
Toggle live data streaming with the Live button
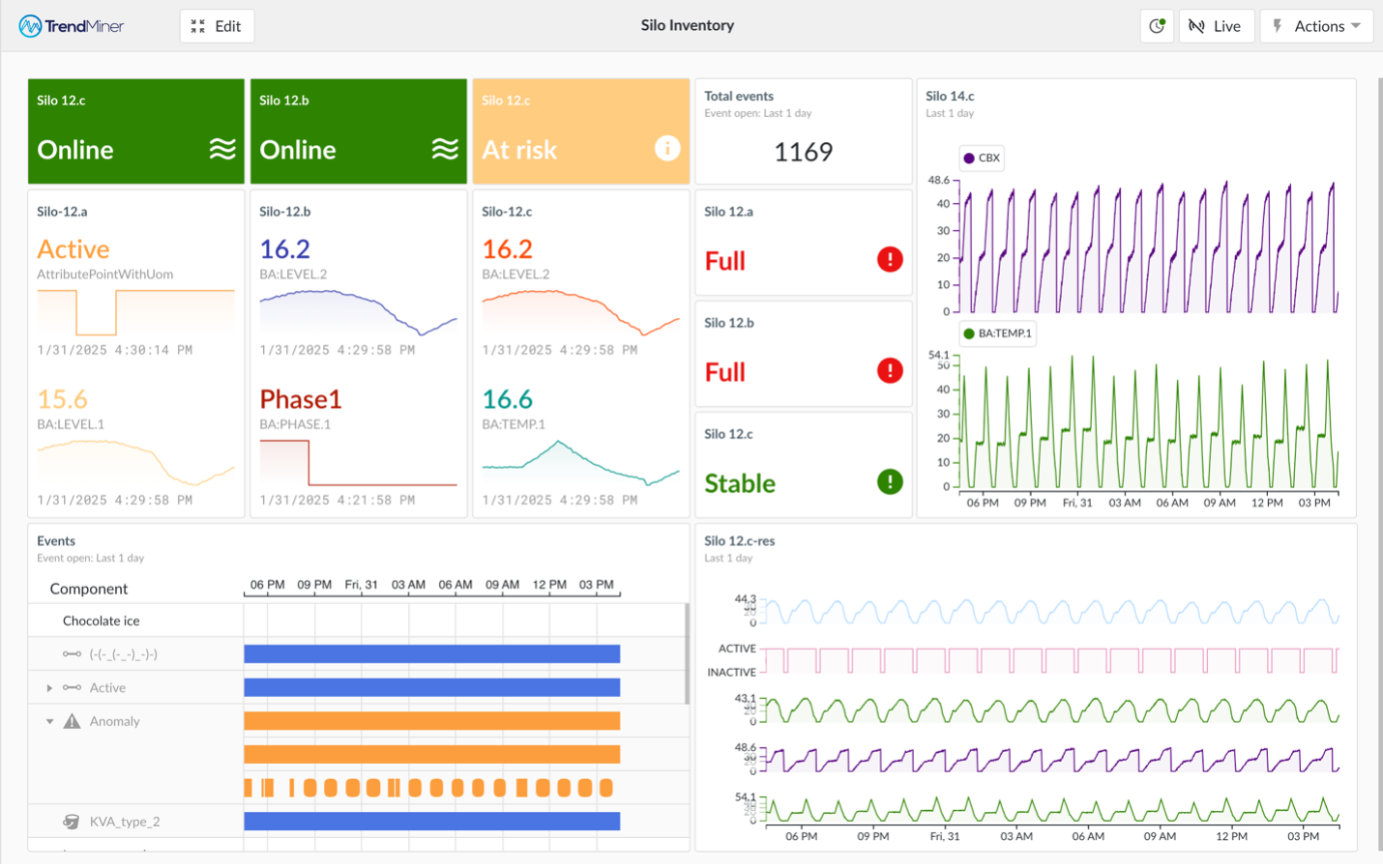click(x=1216, y=26)
